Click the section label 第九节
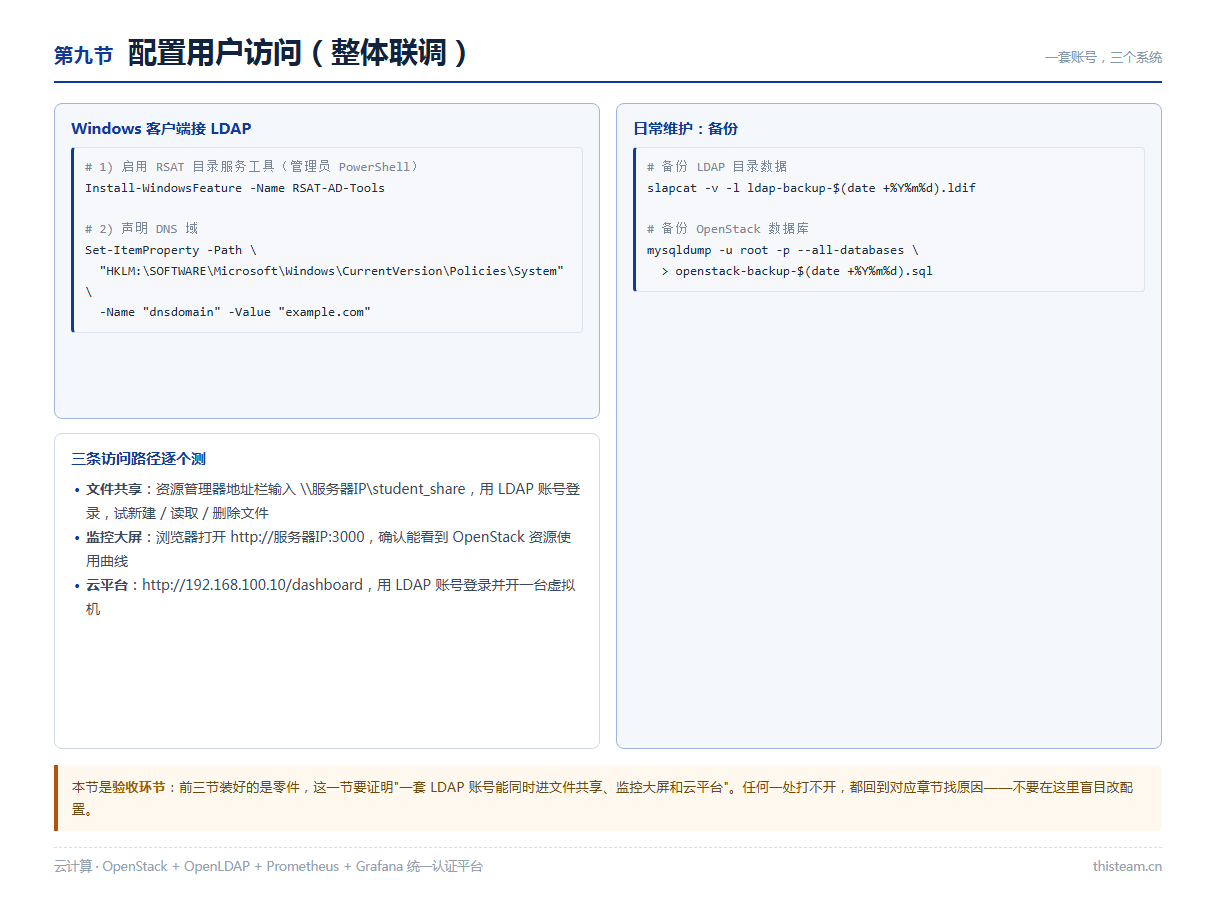This screenshot has height=900, width=1216. click(83, 56)
